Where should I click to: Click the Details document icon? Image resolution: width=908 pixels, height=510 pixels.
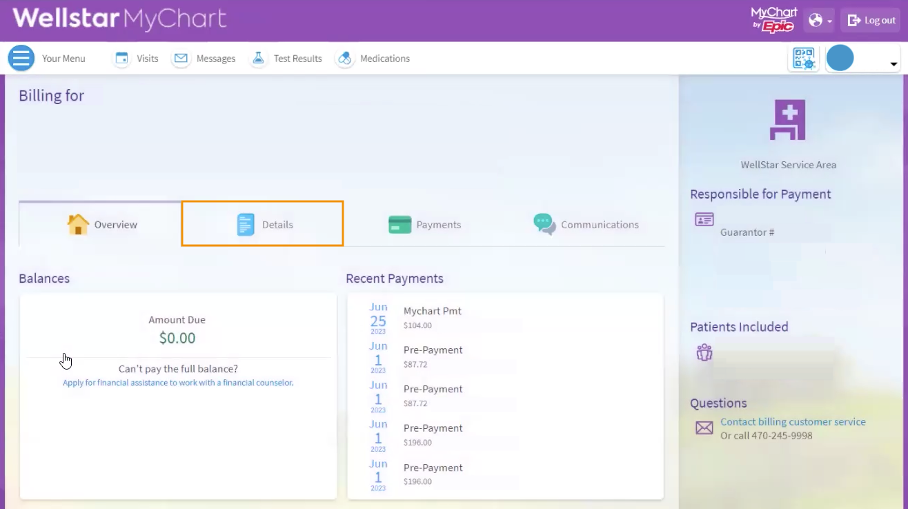[246, 224]
